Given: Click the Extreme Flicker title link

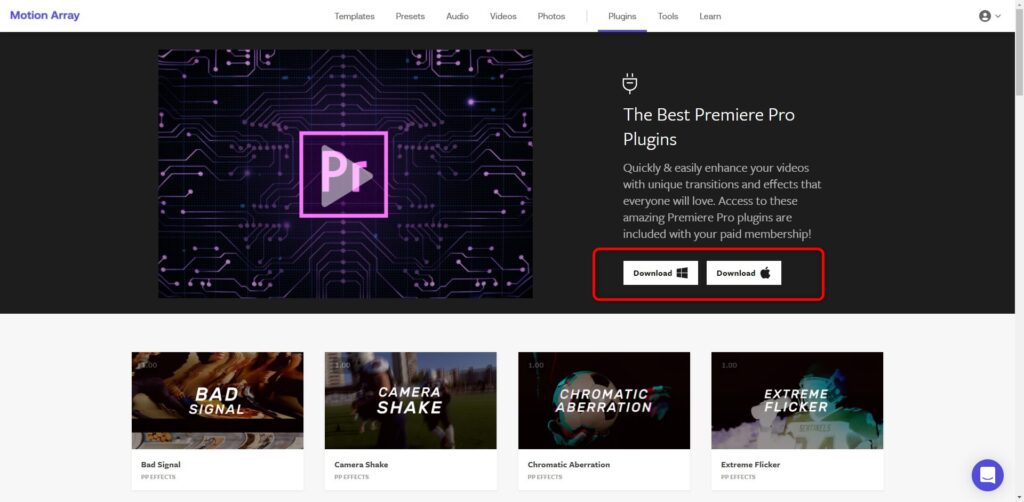Looking at the screenshot, I should point(750,465).
